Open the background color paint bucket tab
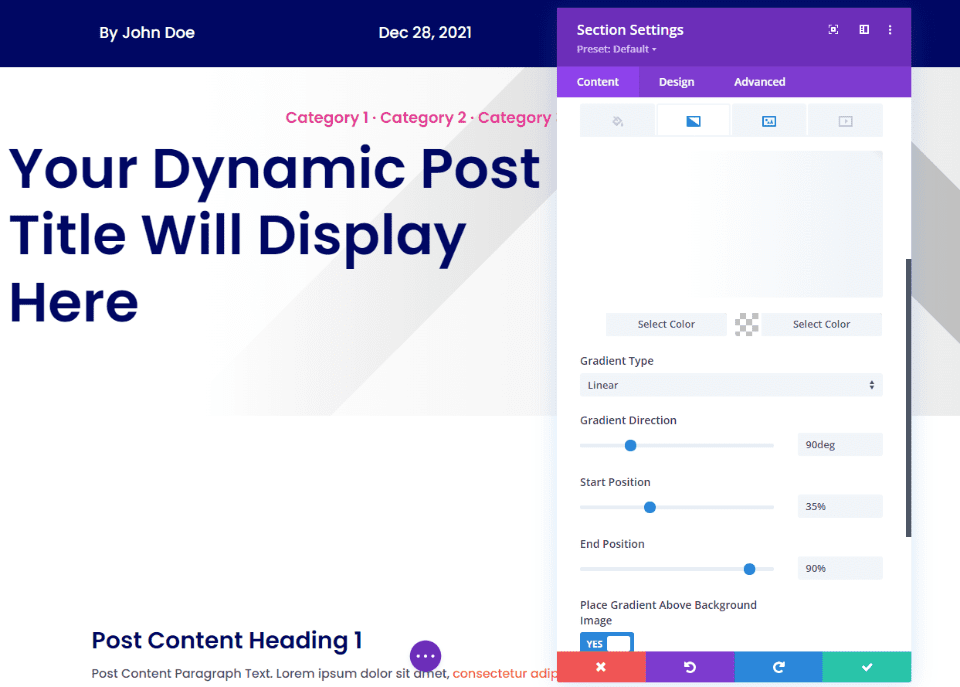This screenshot has width=960, height=687. point(617,120)
